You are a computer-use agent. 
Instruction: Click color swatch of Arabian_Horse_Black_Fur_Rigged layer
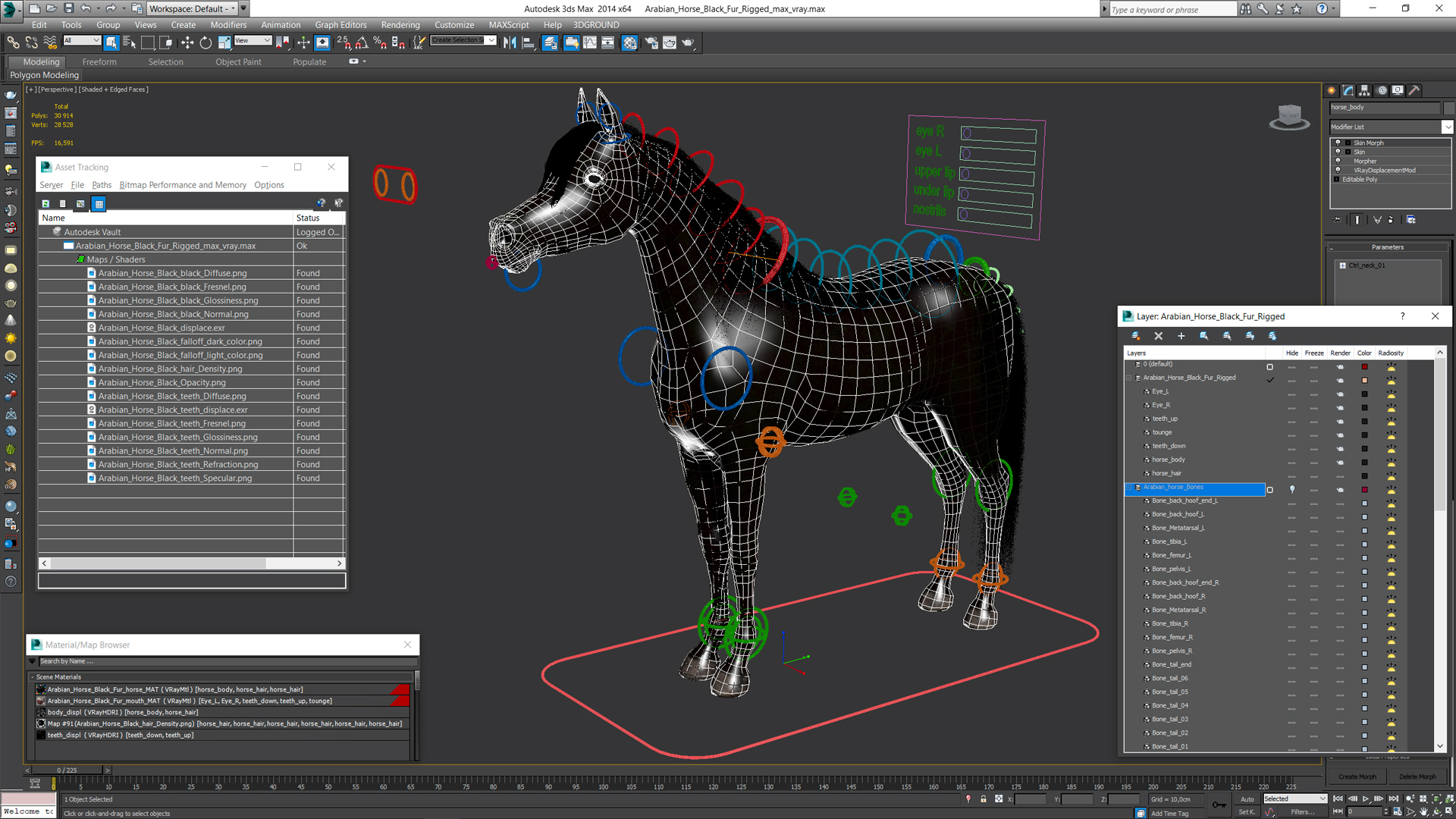tap(1364, 380)
